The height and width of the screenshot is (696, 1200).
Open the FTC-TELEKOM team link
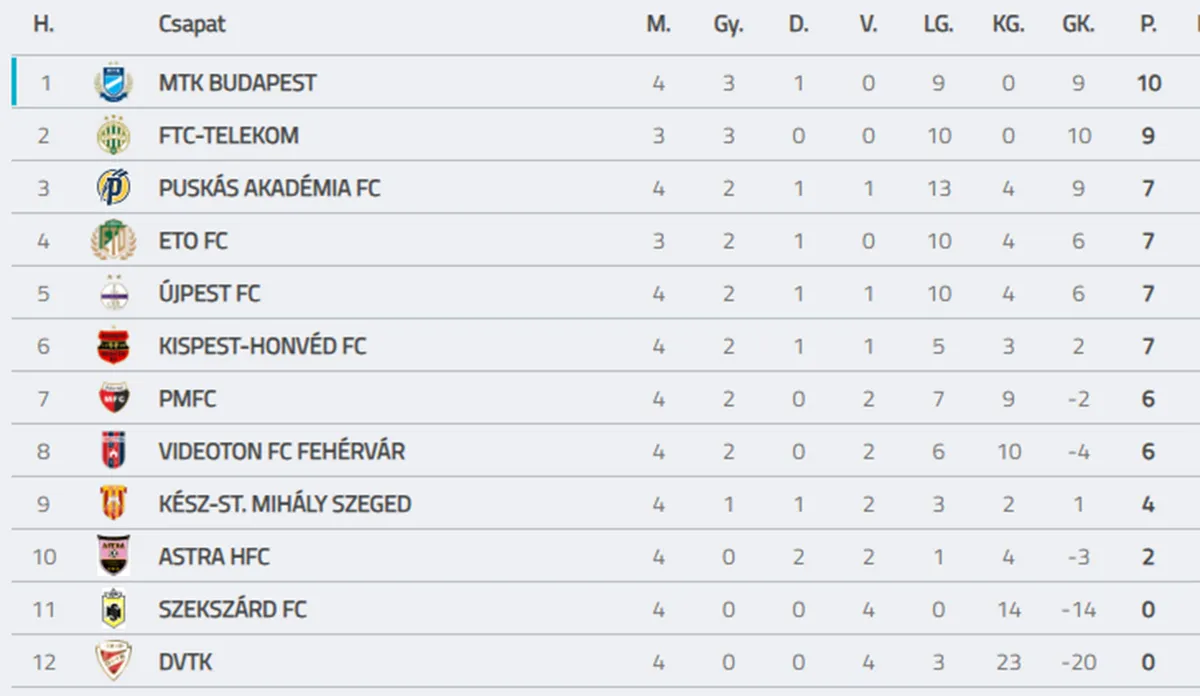click(x=228, y=135)
